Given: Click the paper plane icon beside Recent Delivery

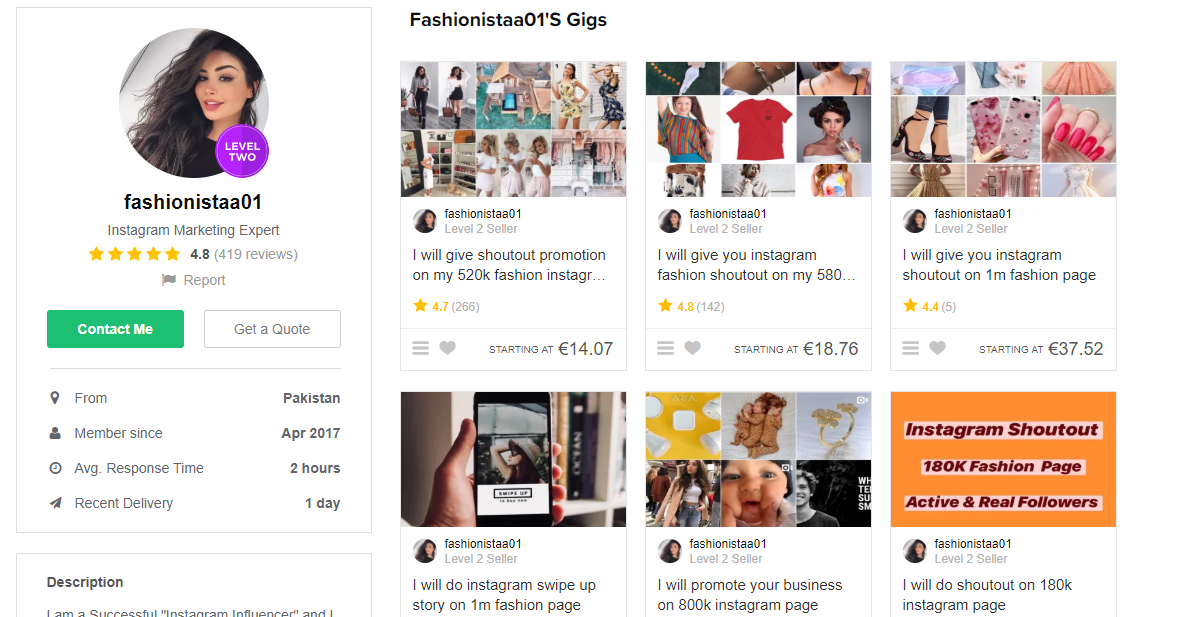Looking at the screenshot, I should coord(55,503).
